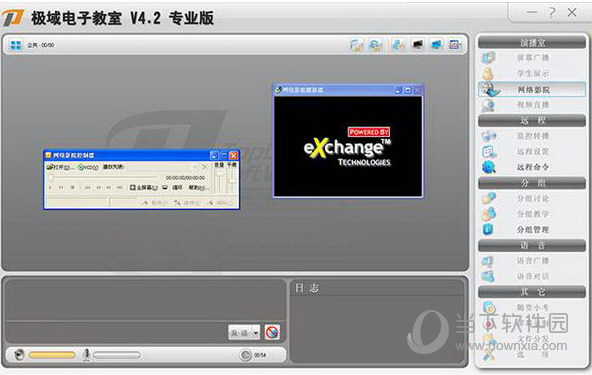Toggle 全屏幕 fullscreen in cinema controller
This screenshot has width=592, height=375.
pos(144,187)
